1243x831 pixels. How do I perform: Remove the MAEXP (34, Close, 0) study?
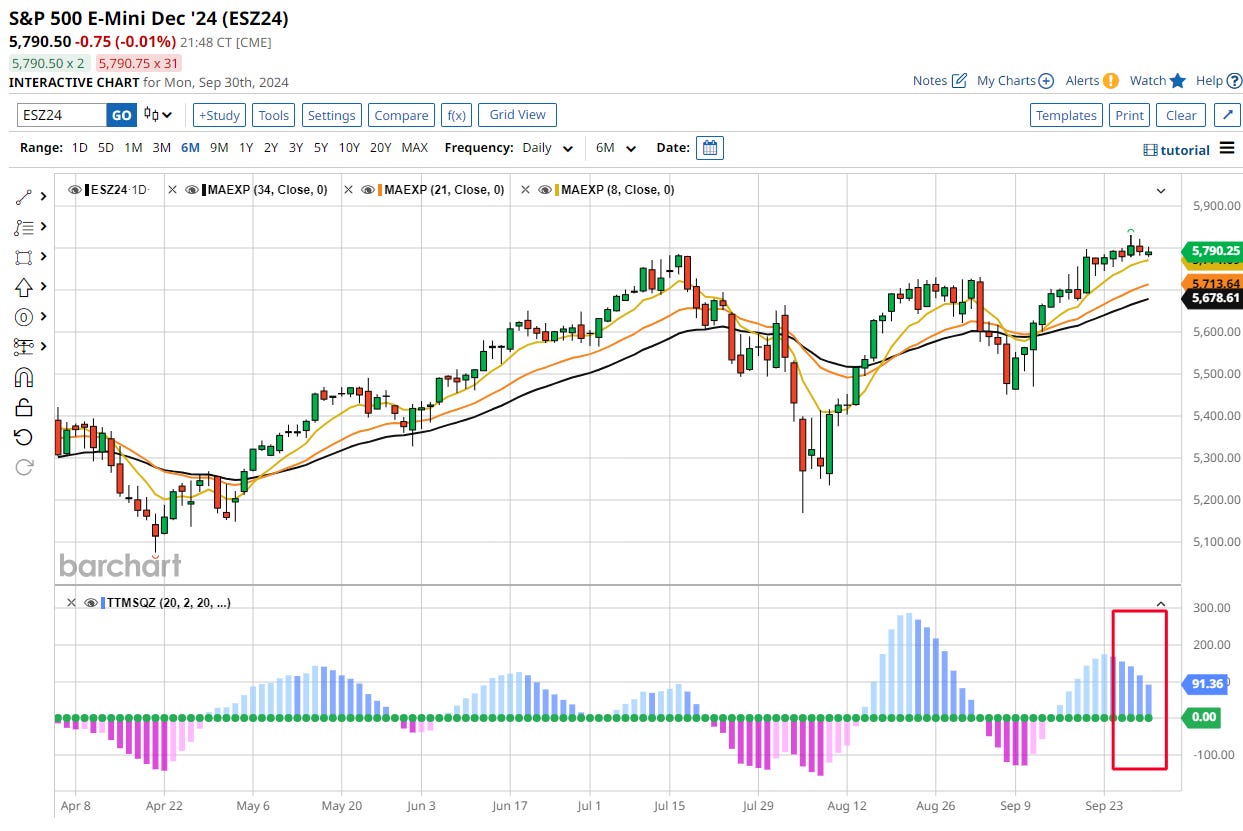pos(173,189)
